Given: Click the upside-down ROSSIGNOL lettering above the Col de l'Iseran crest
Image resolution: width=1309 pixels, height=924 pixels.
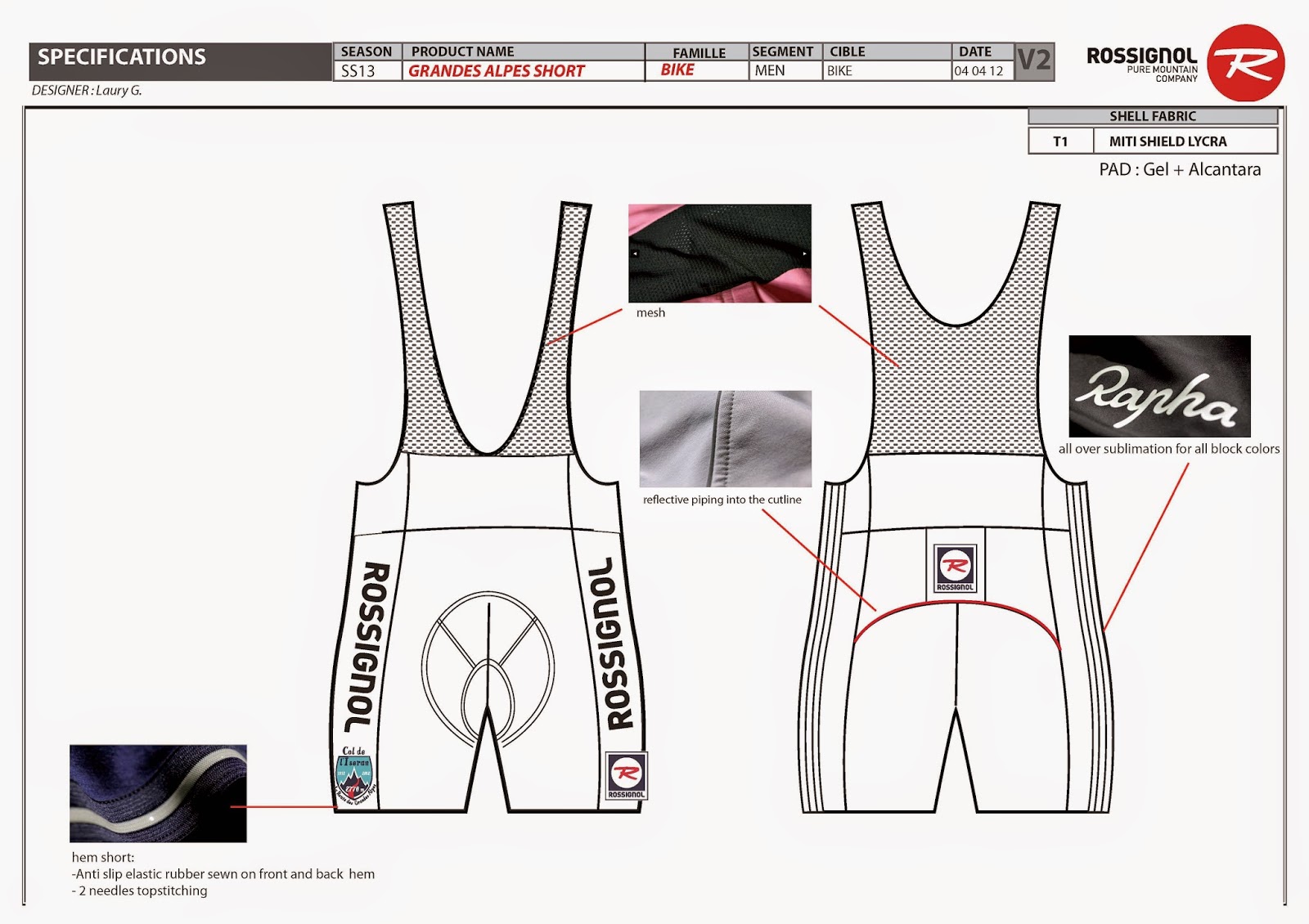Looking at the screenshot, I should click(x=367, y=646).
